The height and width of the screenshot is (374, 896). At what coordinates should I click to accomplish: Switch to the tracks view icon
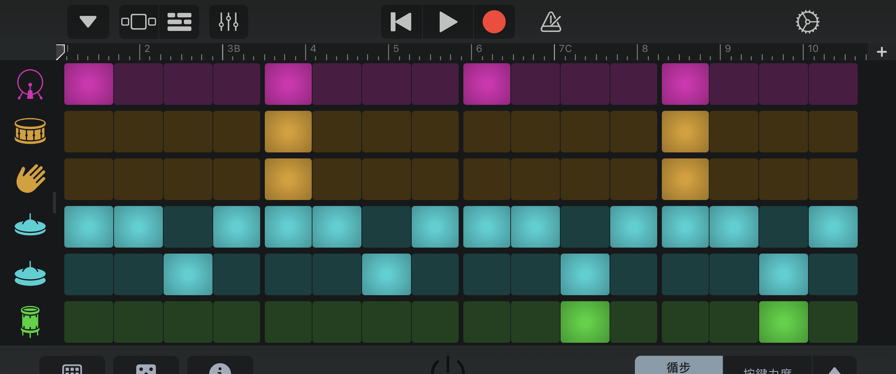179,22
